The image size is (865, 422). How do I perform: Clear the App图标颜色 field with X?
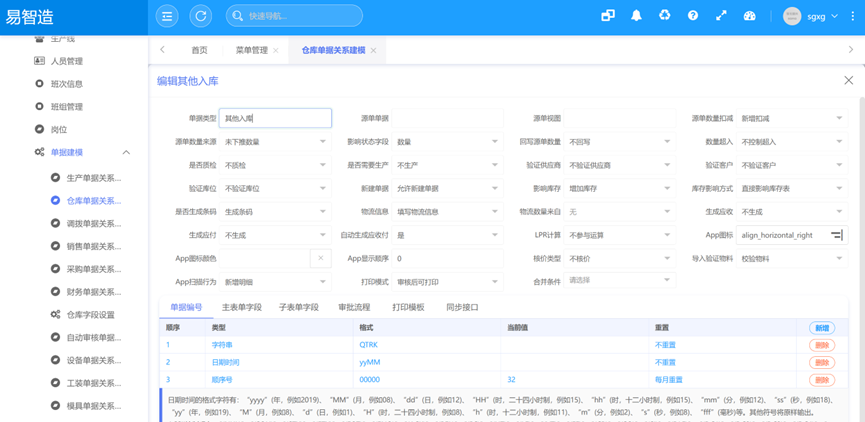click(x=321, y=258)
